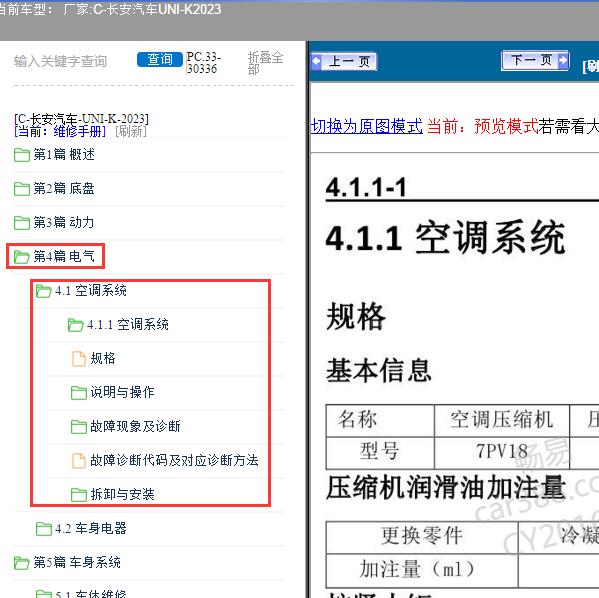Screen dimensions: 599x598
Task: Click the 空调压缩机 table cell
Action: [x=502, y=420]
